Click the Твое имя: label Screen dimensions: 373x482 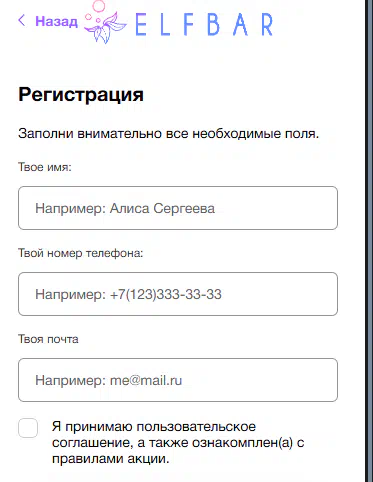(45, 167)
